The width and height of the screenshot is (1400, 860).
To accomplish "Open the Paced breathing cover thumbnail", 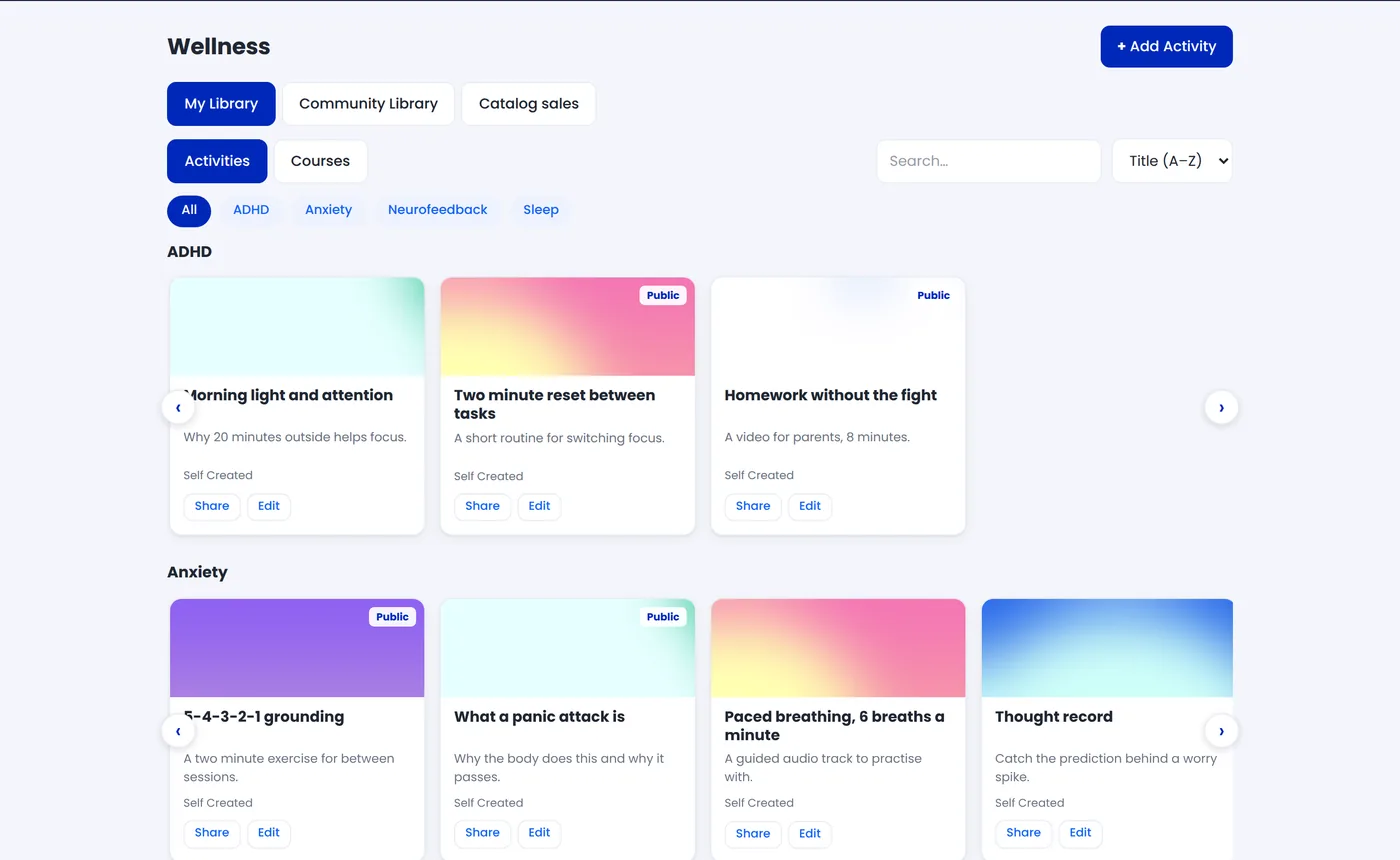I will (838, 648).
